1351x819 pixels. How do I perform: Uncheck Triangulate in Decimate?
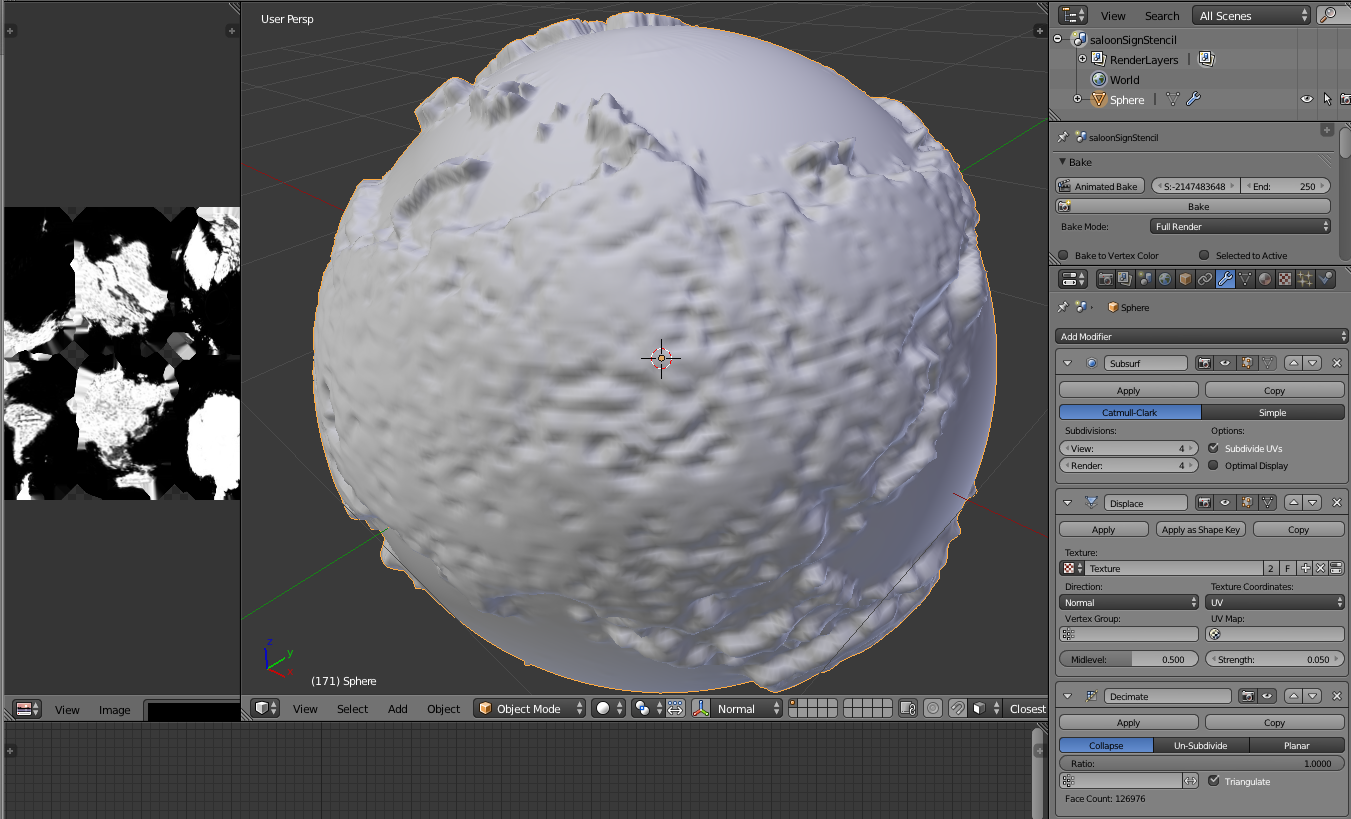point(1214,781)
